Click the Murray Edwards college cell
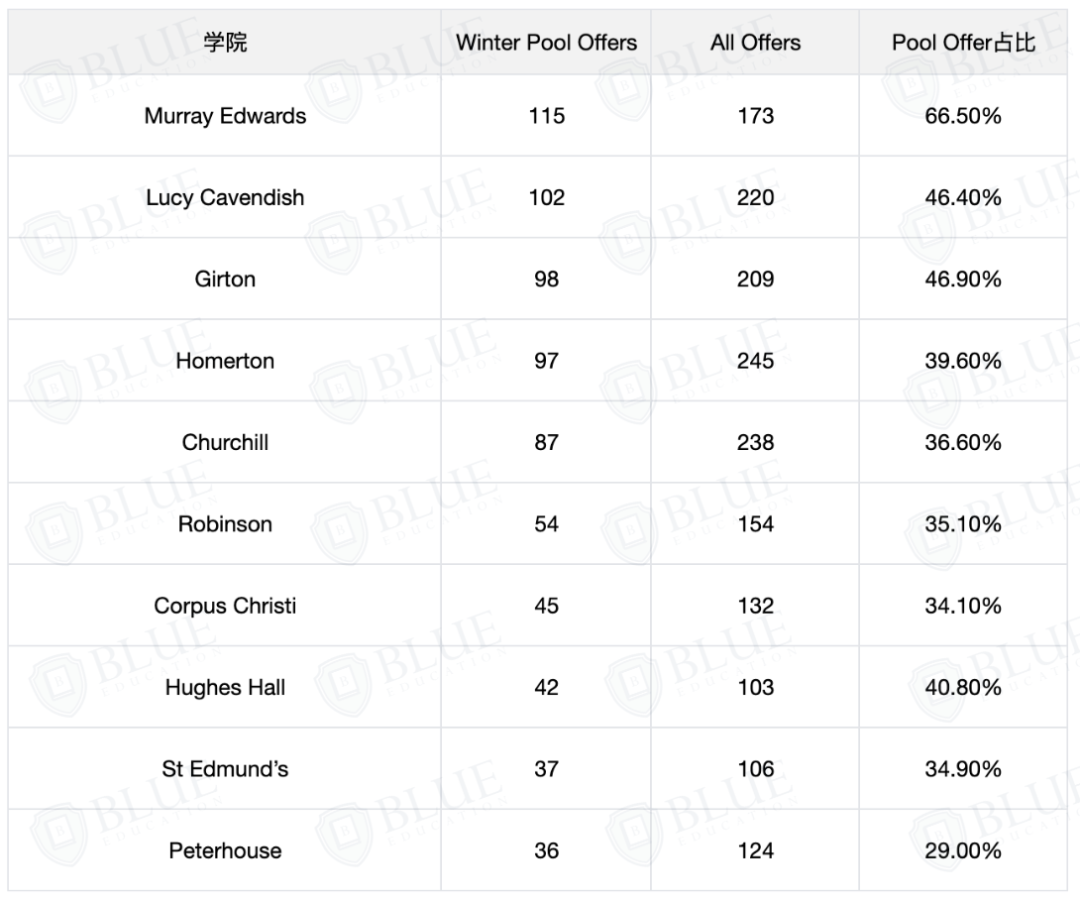Screen dimensions: 1080x901 225,116
